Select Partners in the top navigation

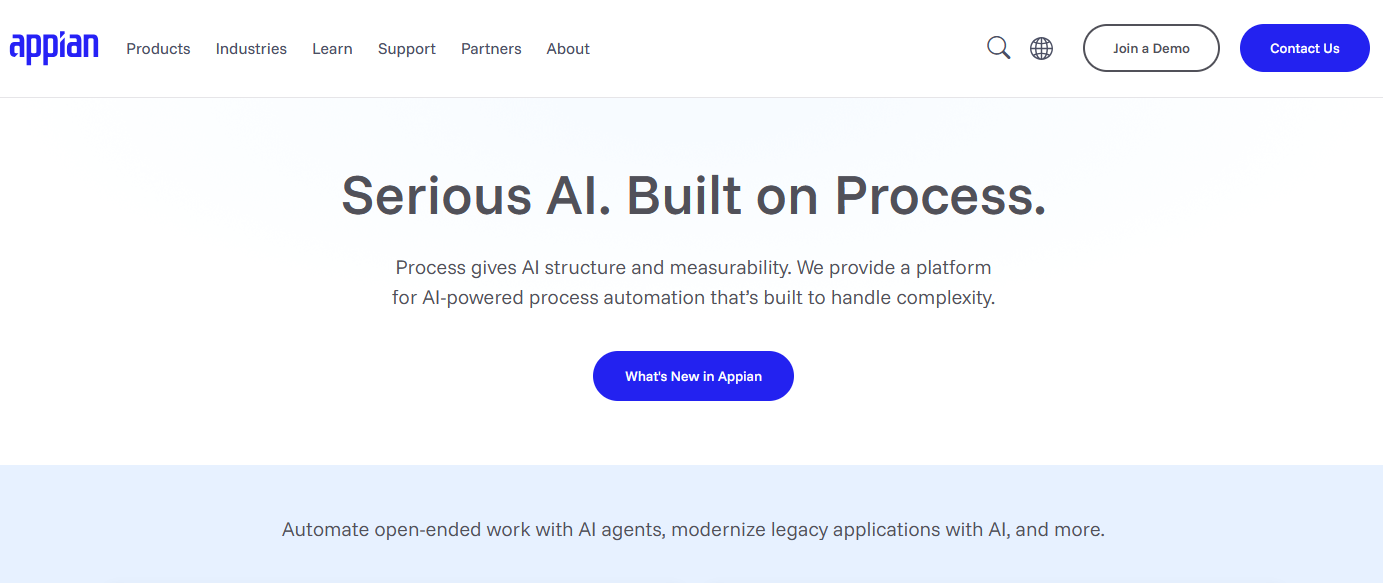pos(491,49)
